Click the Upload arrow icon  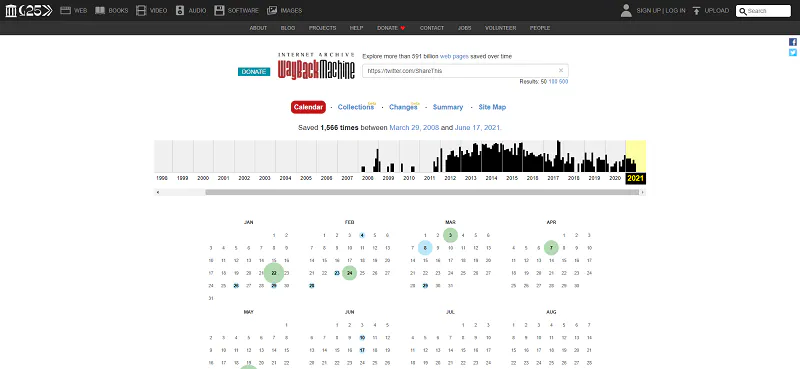(x=696, y=10)
